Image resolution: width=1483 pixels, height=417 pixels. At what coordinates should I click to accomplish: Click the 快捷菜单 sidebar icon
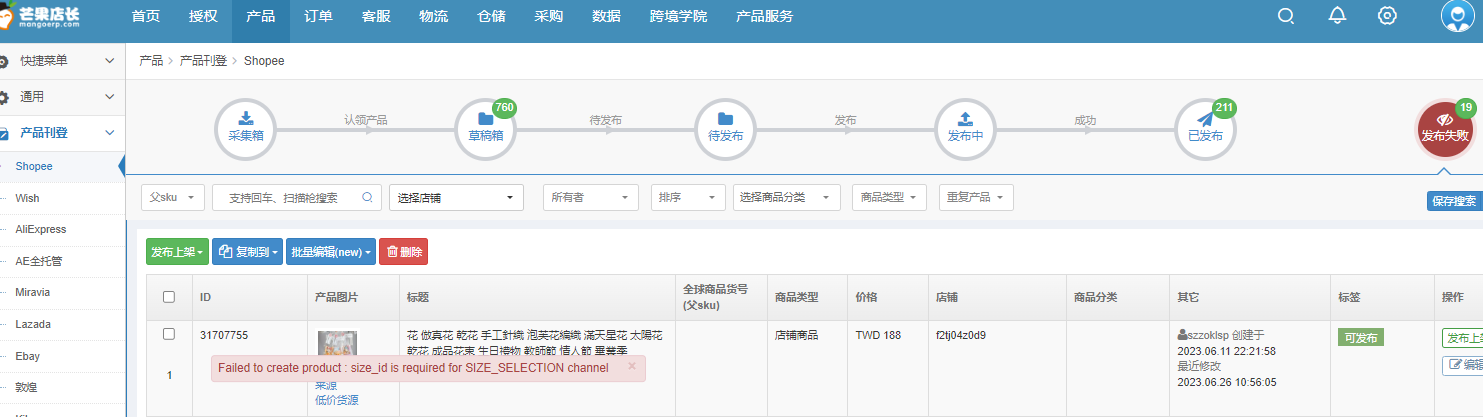coord(4,61)
